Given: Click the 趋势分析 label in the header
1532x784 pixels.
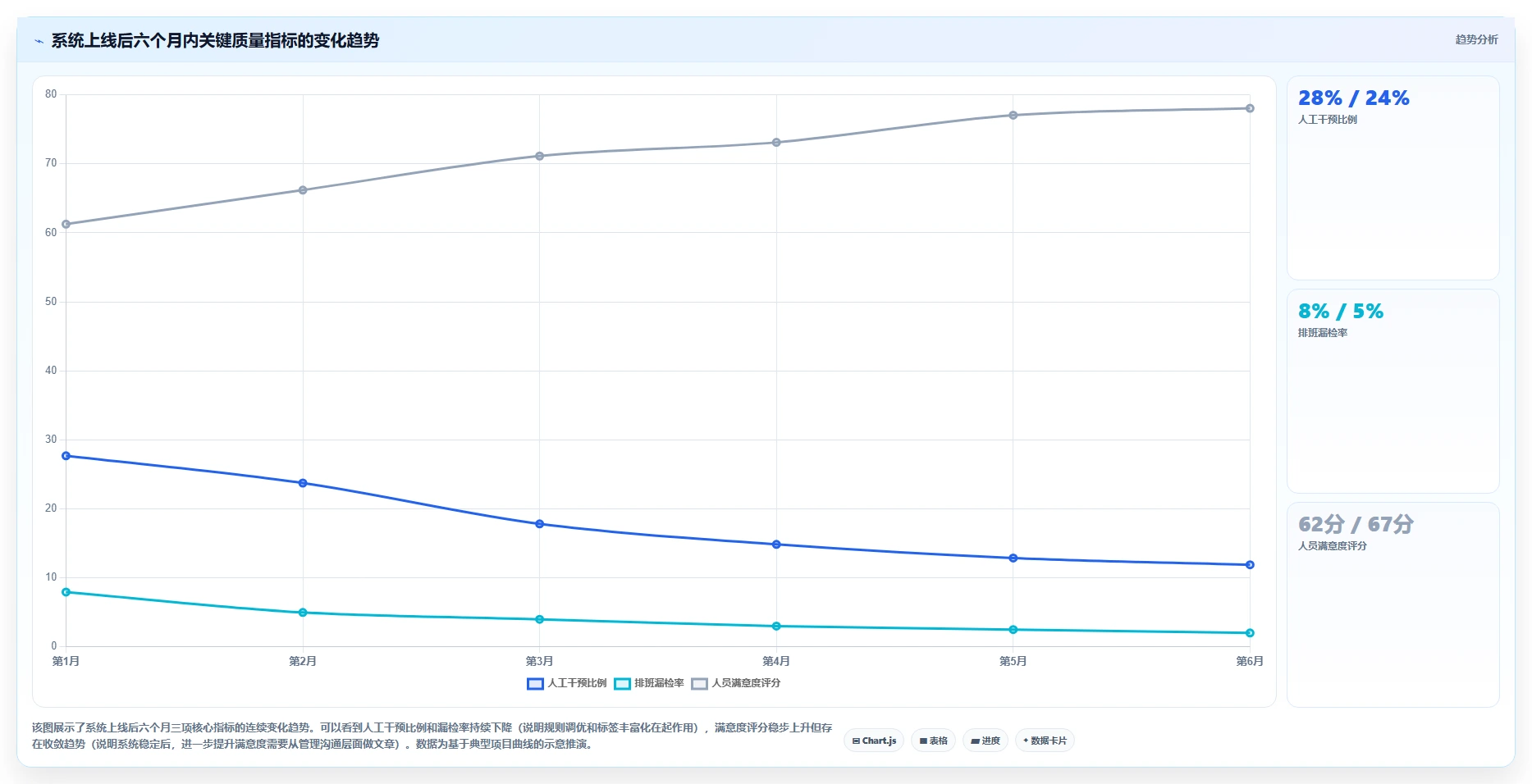Looking at the screenshot, I should (x=1476, y=39).
